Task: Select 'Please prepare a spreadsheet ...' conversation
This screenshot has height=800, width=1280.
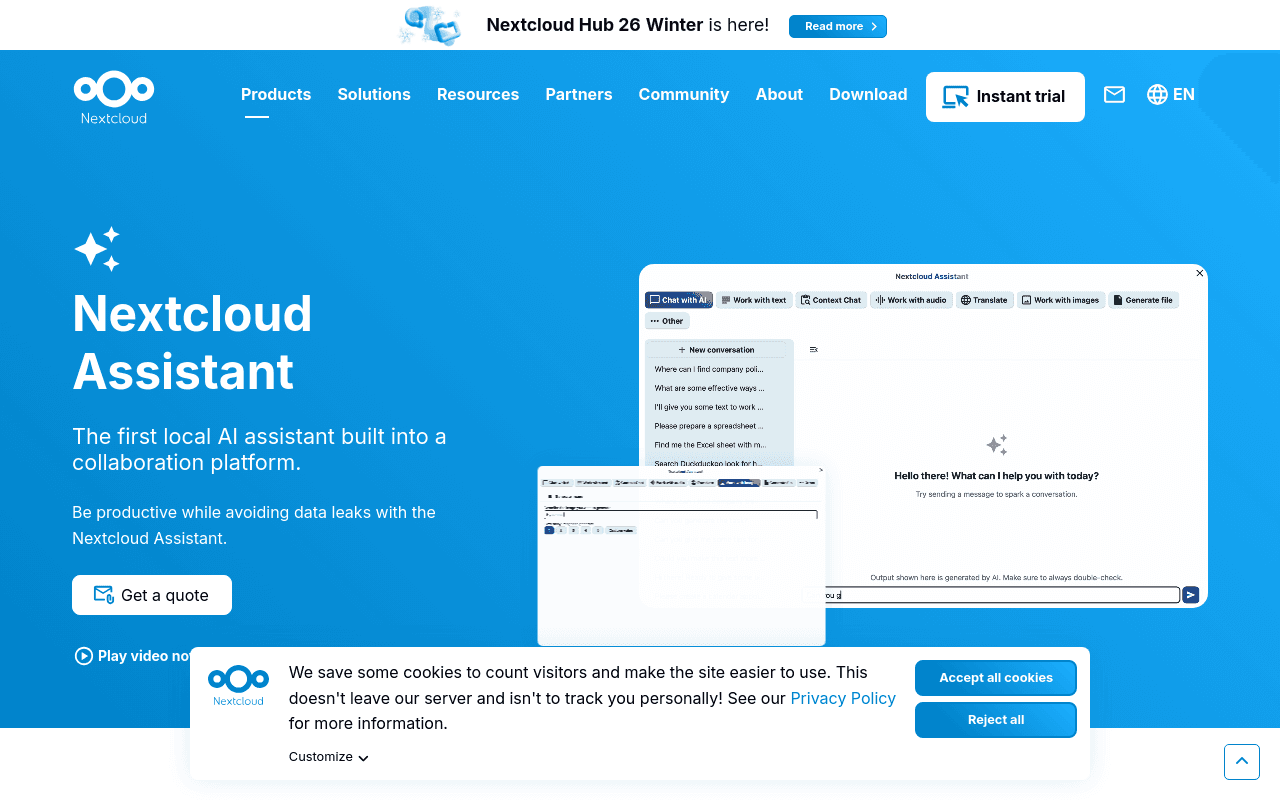Action: pos(709,426)
